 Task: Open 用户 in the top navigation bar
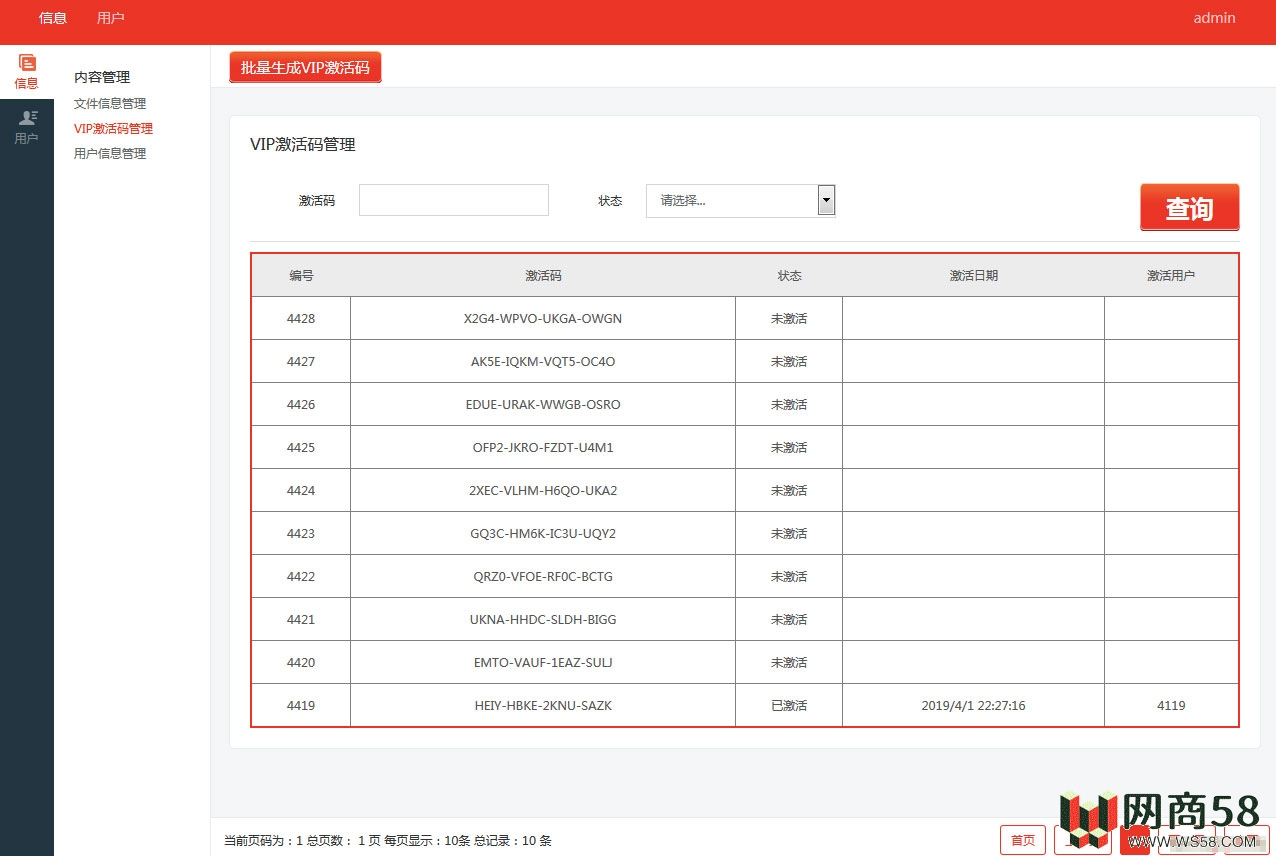point(111,18)
